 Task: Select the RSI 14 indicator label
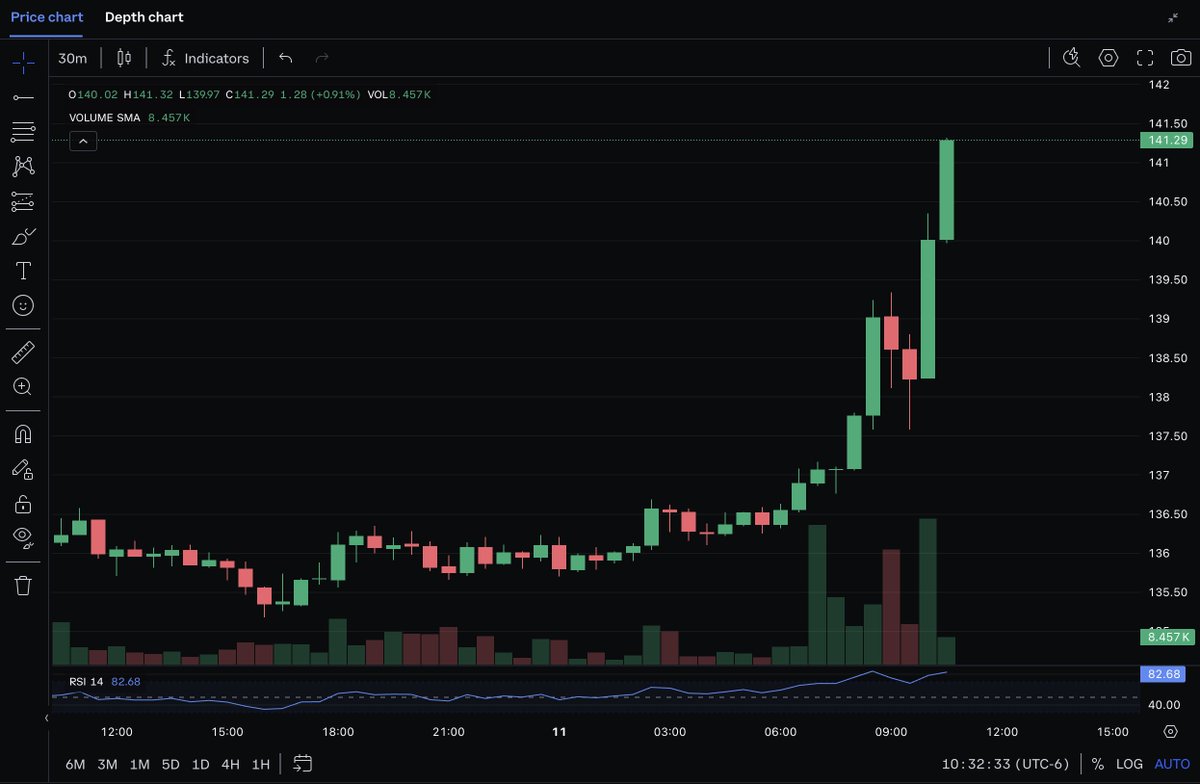click(86, 681)
